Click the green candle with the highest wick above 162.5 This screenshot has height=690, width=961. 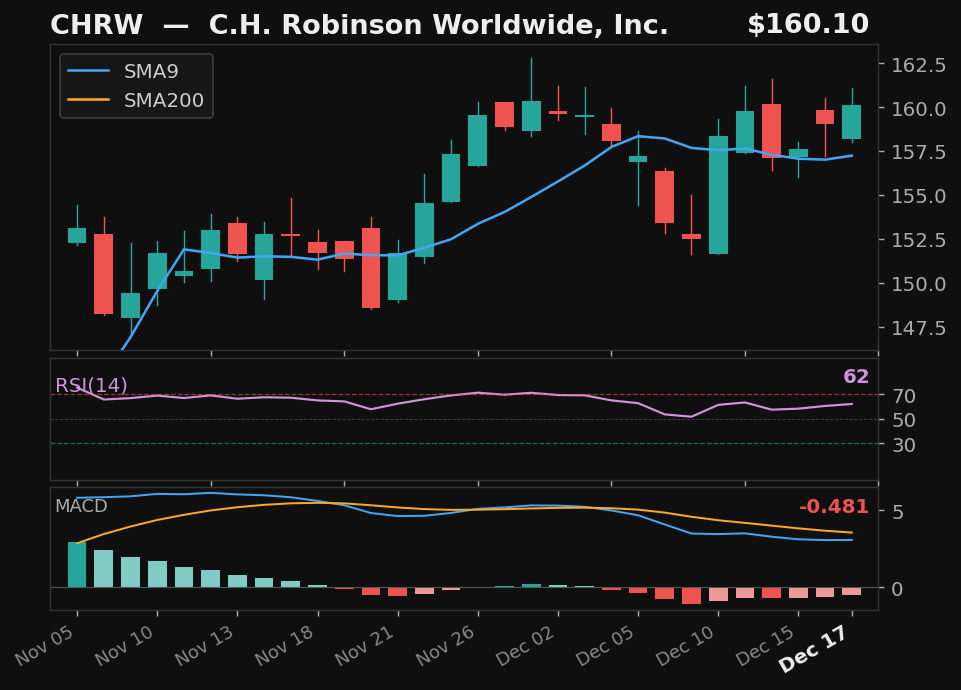coord(531,116)
